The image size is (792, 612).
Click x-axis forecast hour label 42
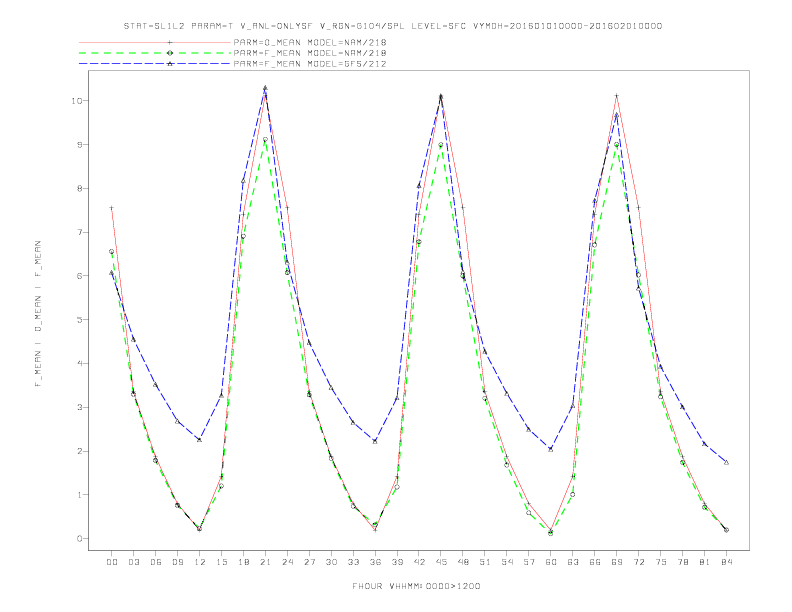coord(419,562)
